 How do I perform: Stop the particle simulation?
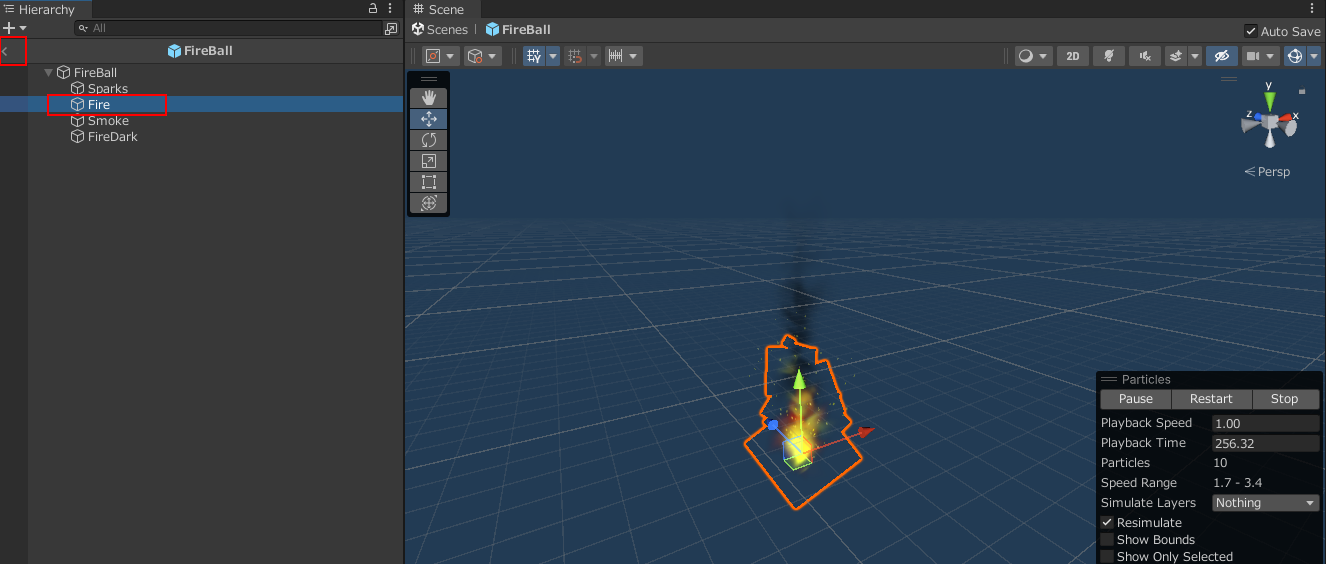click(1285, 399)
